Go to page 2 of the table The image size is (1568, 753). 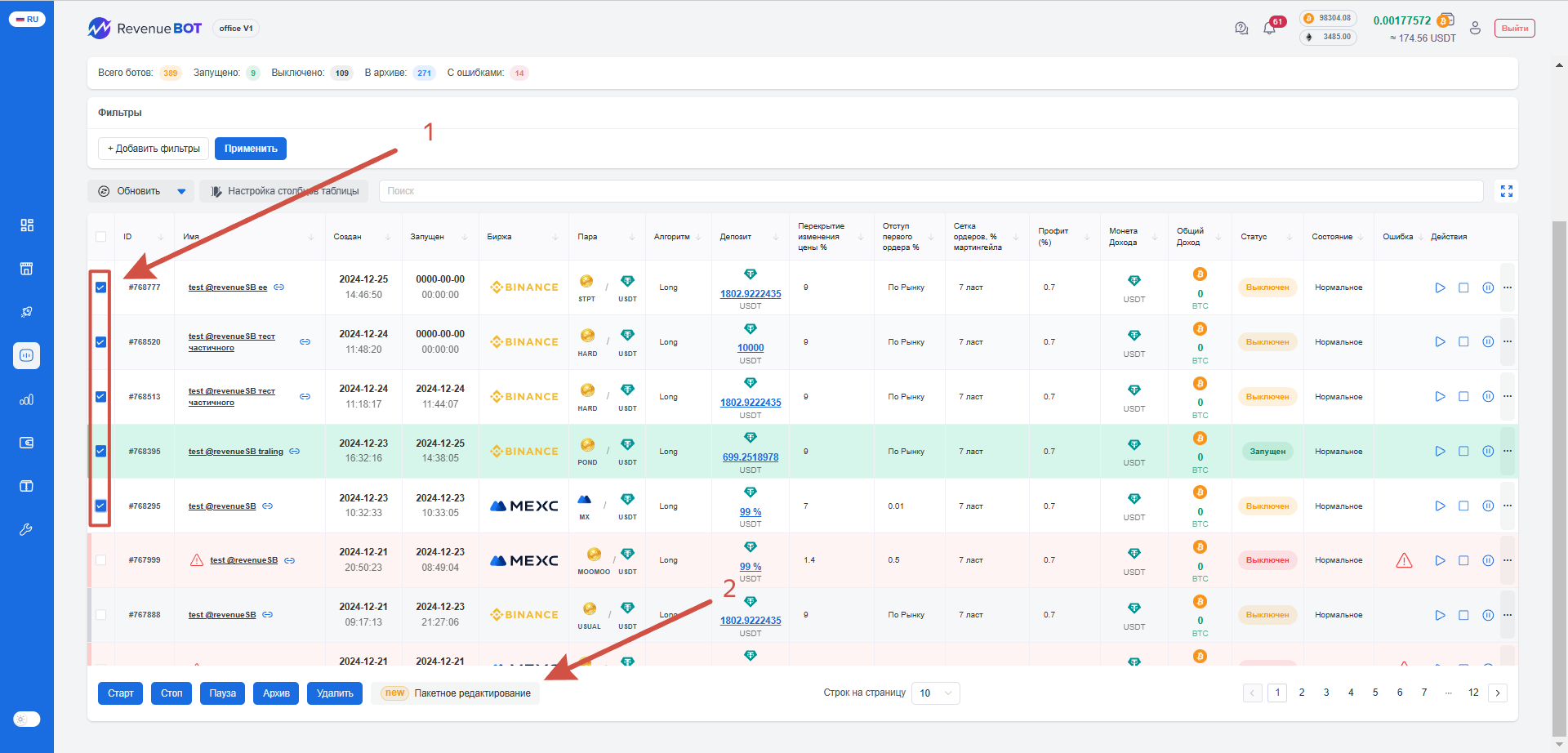[1302, 693]
